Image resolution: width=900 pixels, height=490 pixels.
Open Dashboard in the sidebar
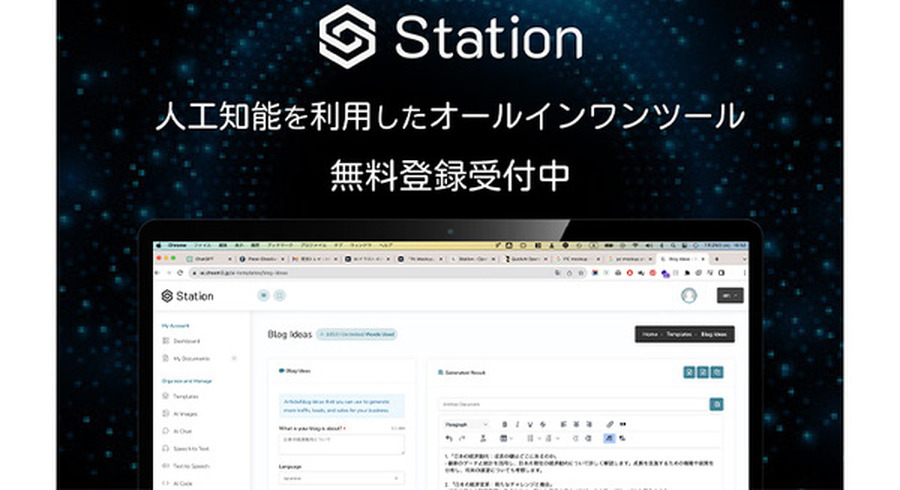[186, 341]
